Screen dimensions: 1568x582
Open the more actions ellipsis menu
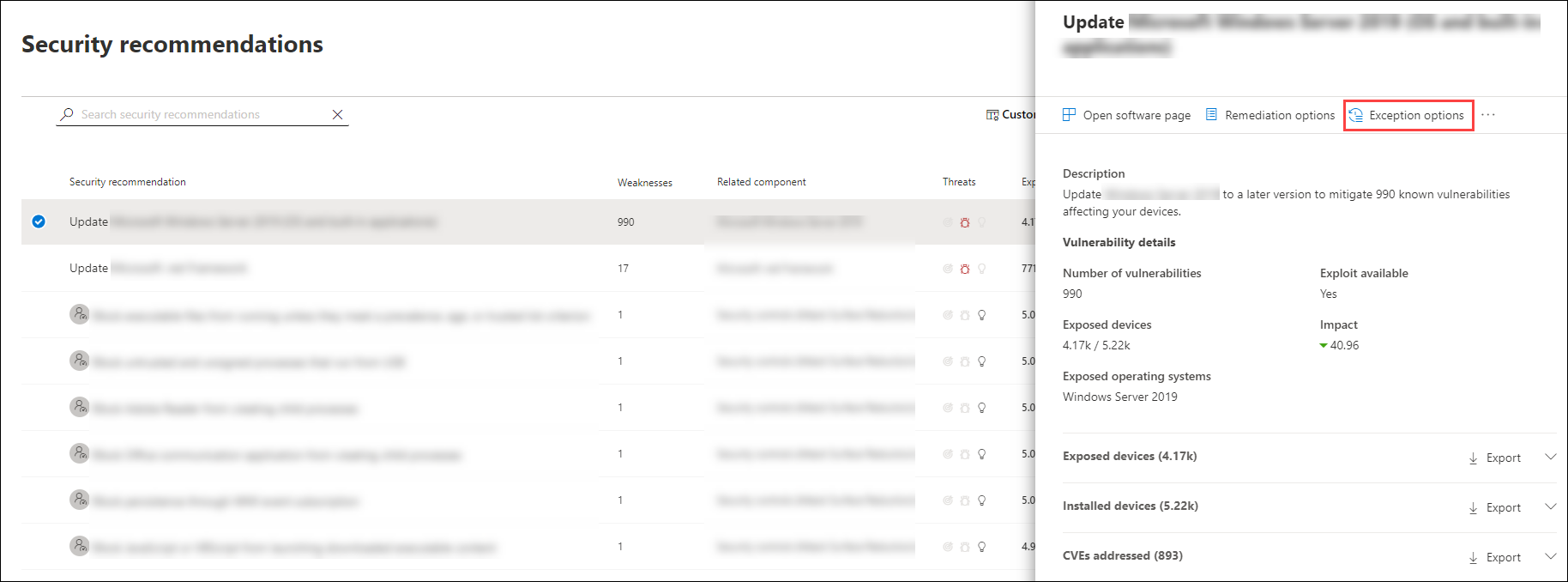coord(1487,115)
